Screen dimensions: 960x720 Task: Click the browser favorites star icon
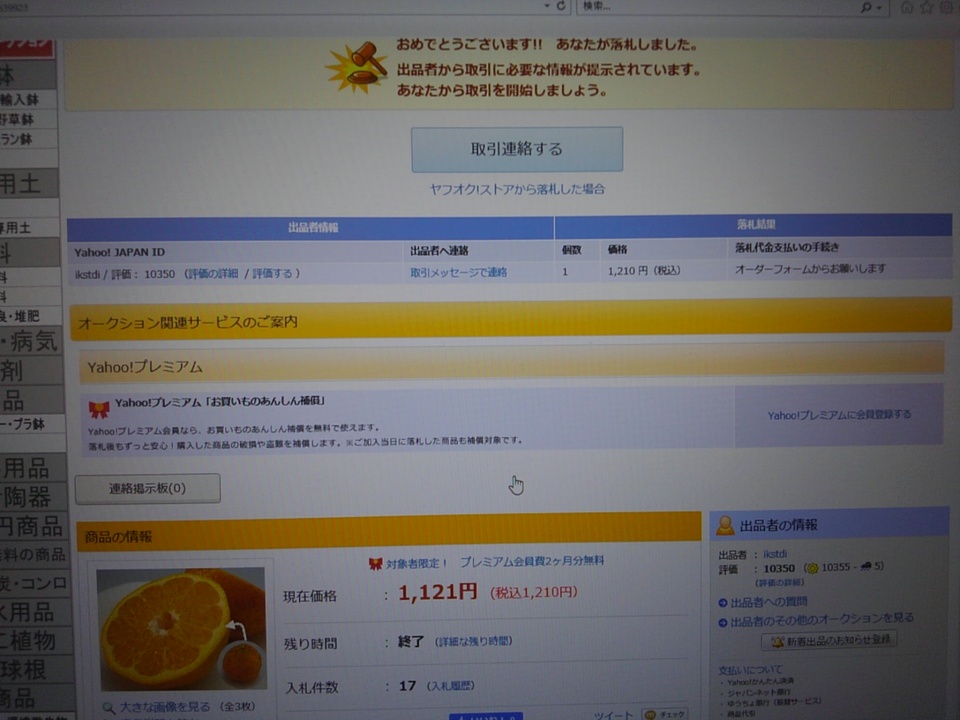927,7
